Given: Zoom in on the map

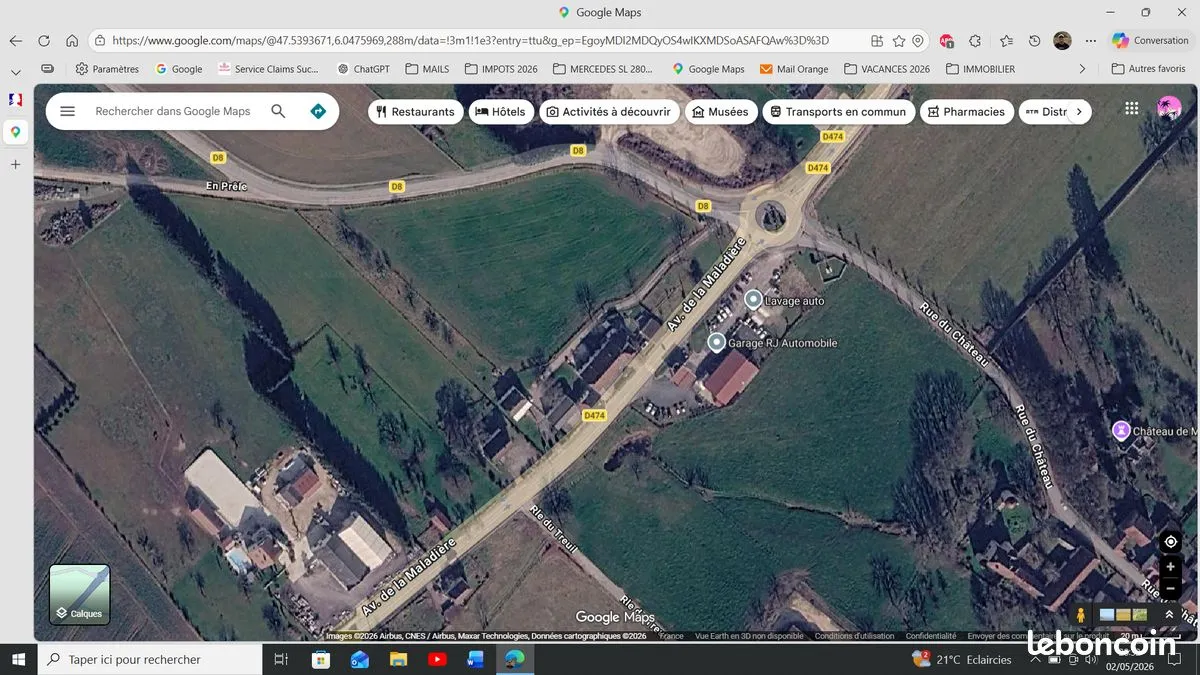Looking at the screenshot, I should [1170, 567].
